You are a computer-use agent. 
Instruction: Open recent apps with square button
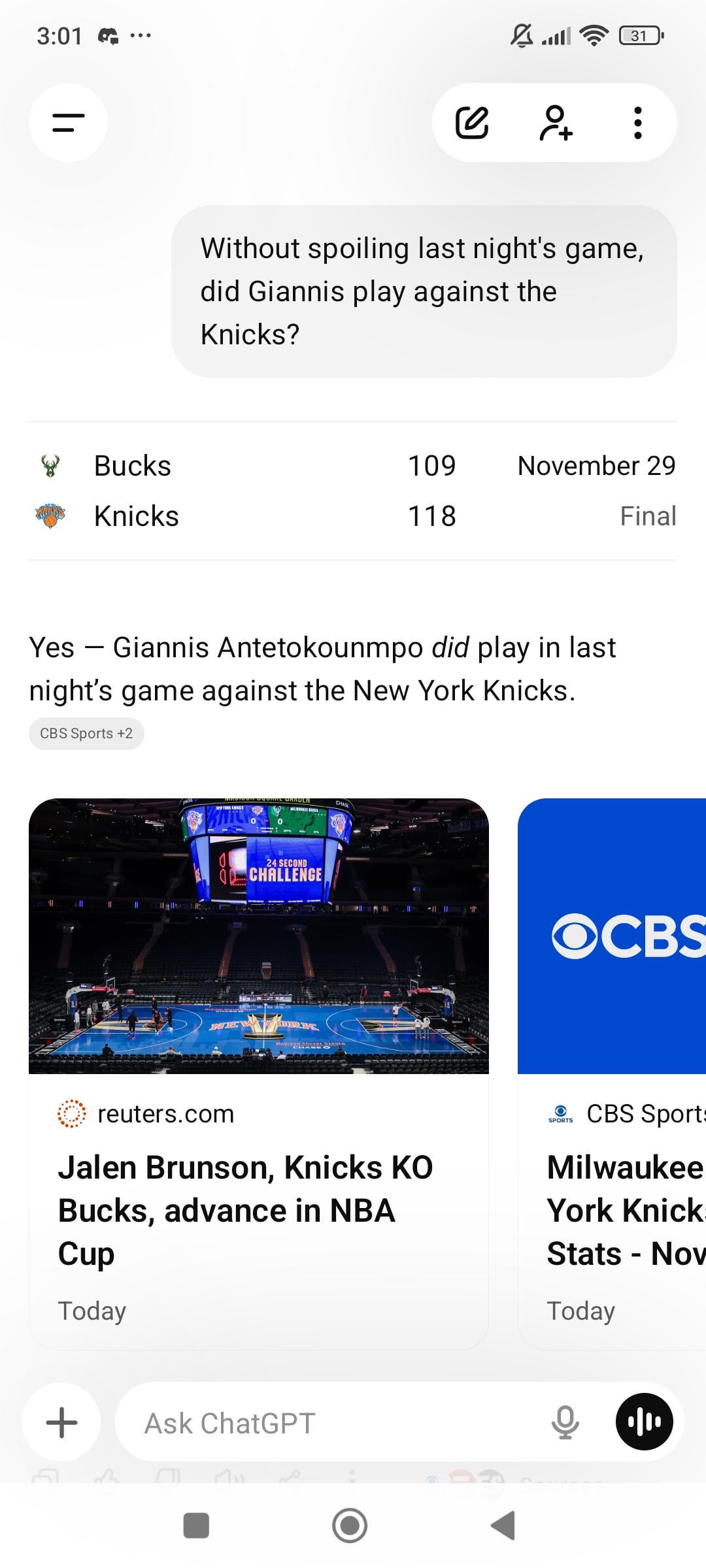[x=196, y=1526]
